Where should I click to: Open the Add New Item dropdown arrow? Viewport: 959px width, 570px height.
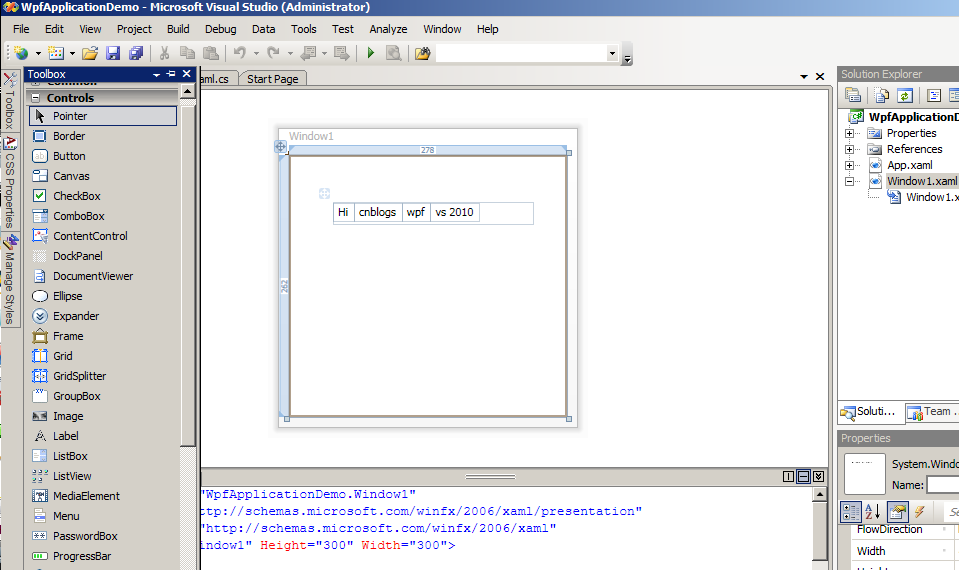click(72, 53)
